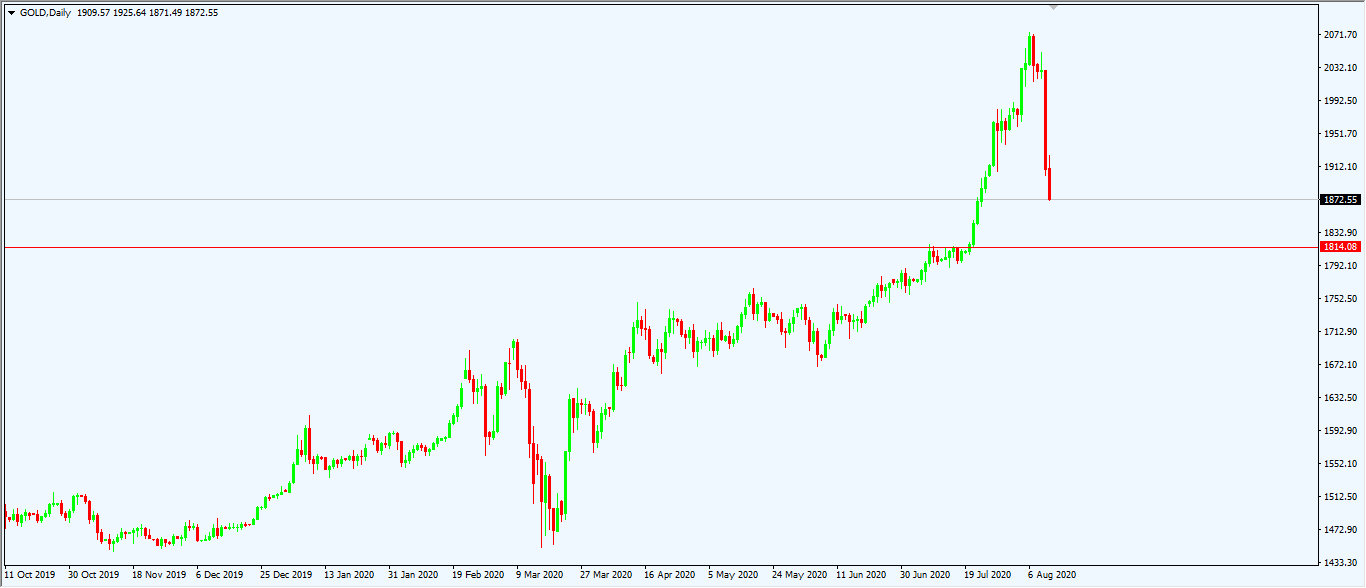This screenshot has width=1366, height=588.
Task: Click the 6 Dec 2019 date label
Action: point(220,575)
